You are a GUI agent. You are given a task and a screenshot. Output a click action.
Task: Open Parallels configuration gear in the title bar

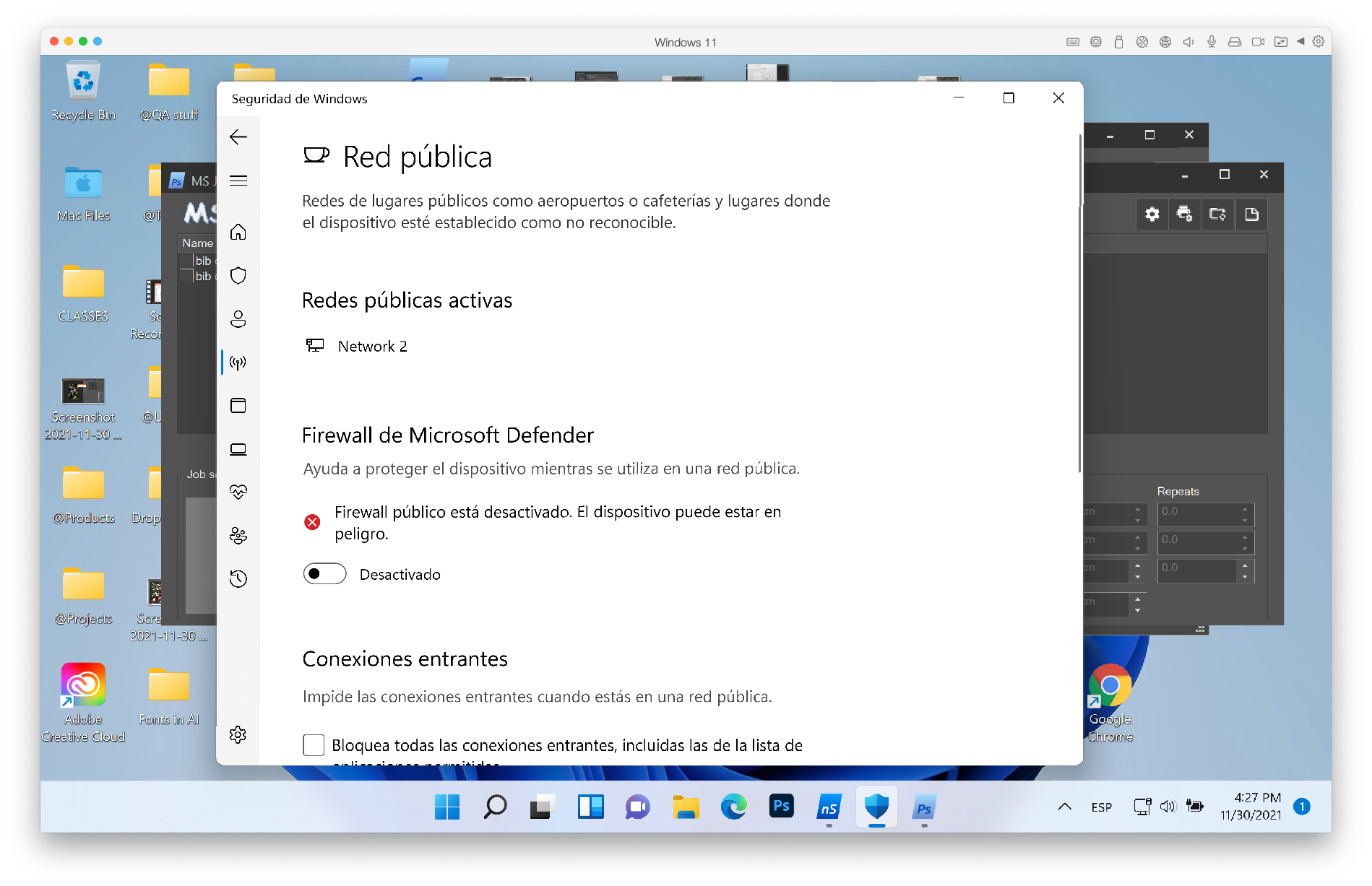tap(1319, 42)
